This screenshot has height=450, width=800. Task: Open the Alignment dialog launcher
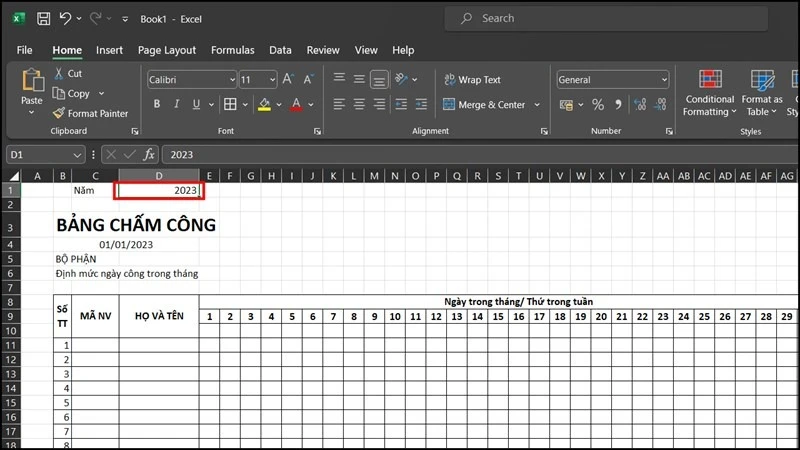(544, 131)
